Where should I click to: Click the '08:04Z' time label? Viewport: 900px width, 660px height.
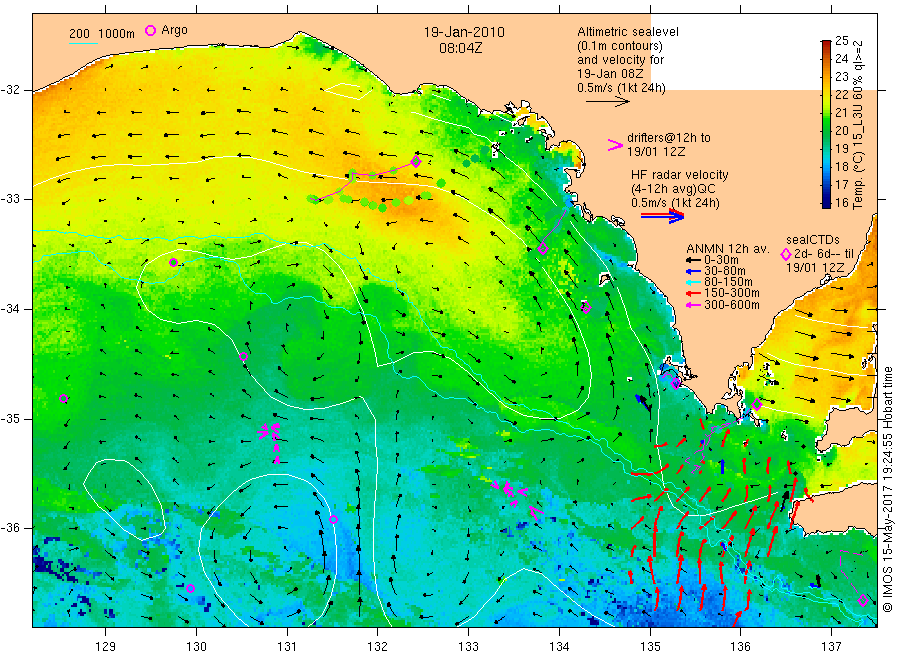pos(460,48)
